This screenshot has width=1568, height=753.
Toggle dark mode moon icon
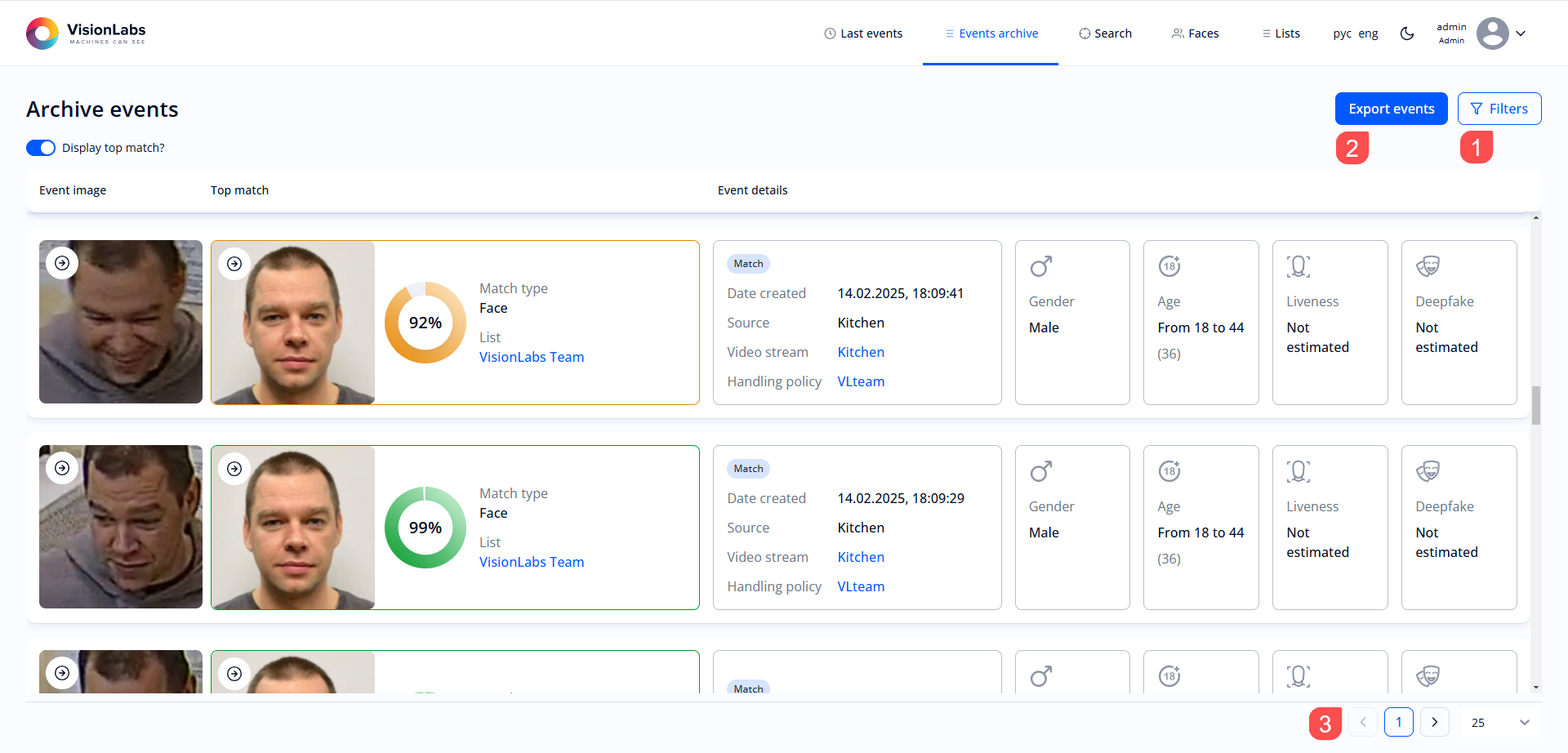[1407, 33]
